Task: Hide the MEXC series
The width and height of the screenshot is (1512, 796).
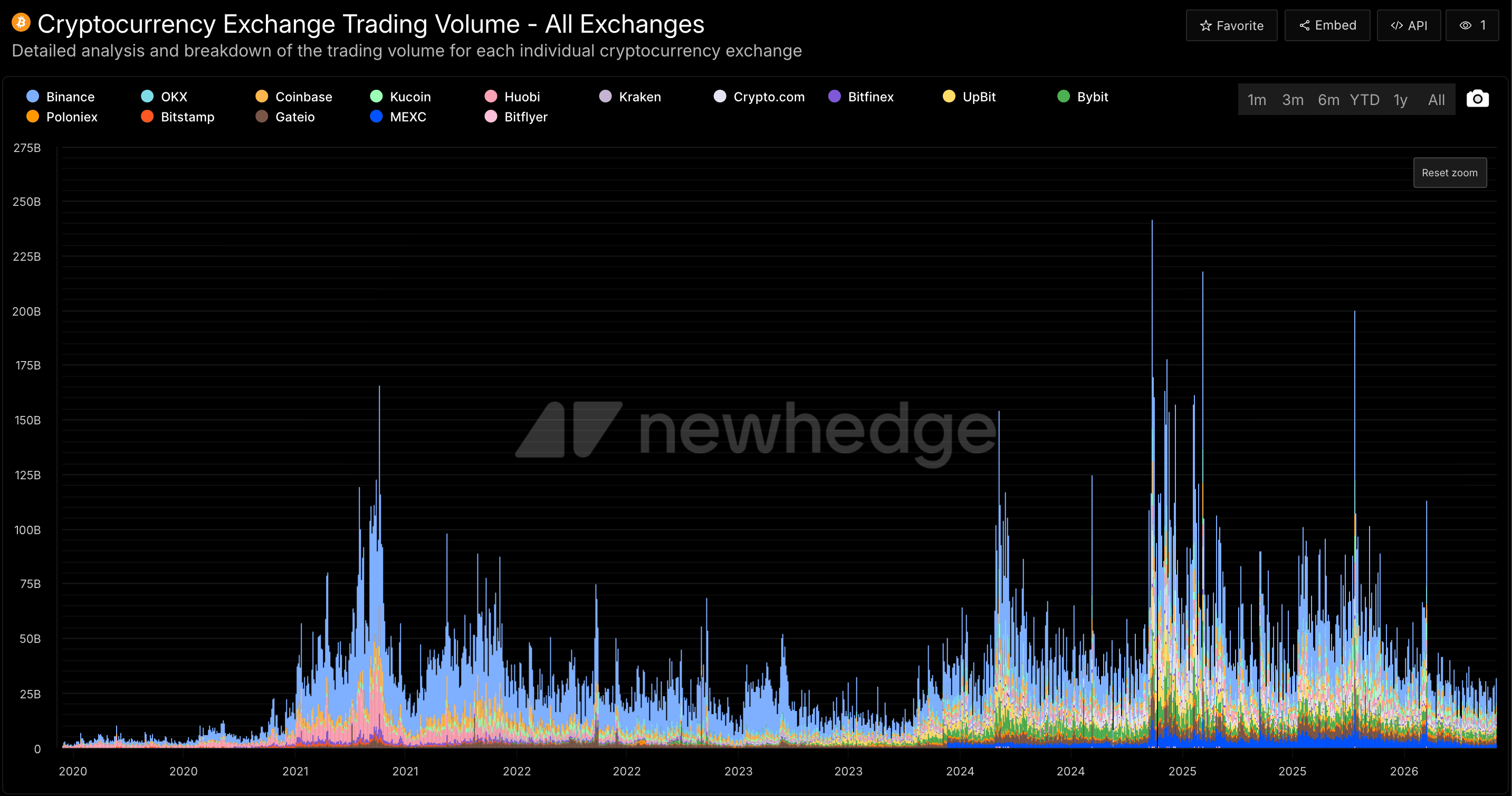Action: (398, 117)
